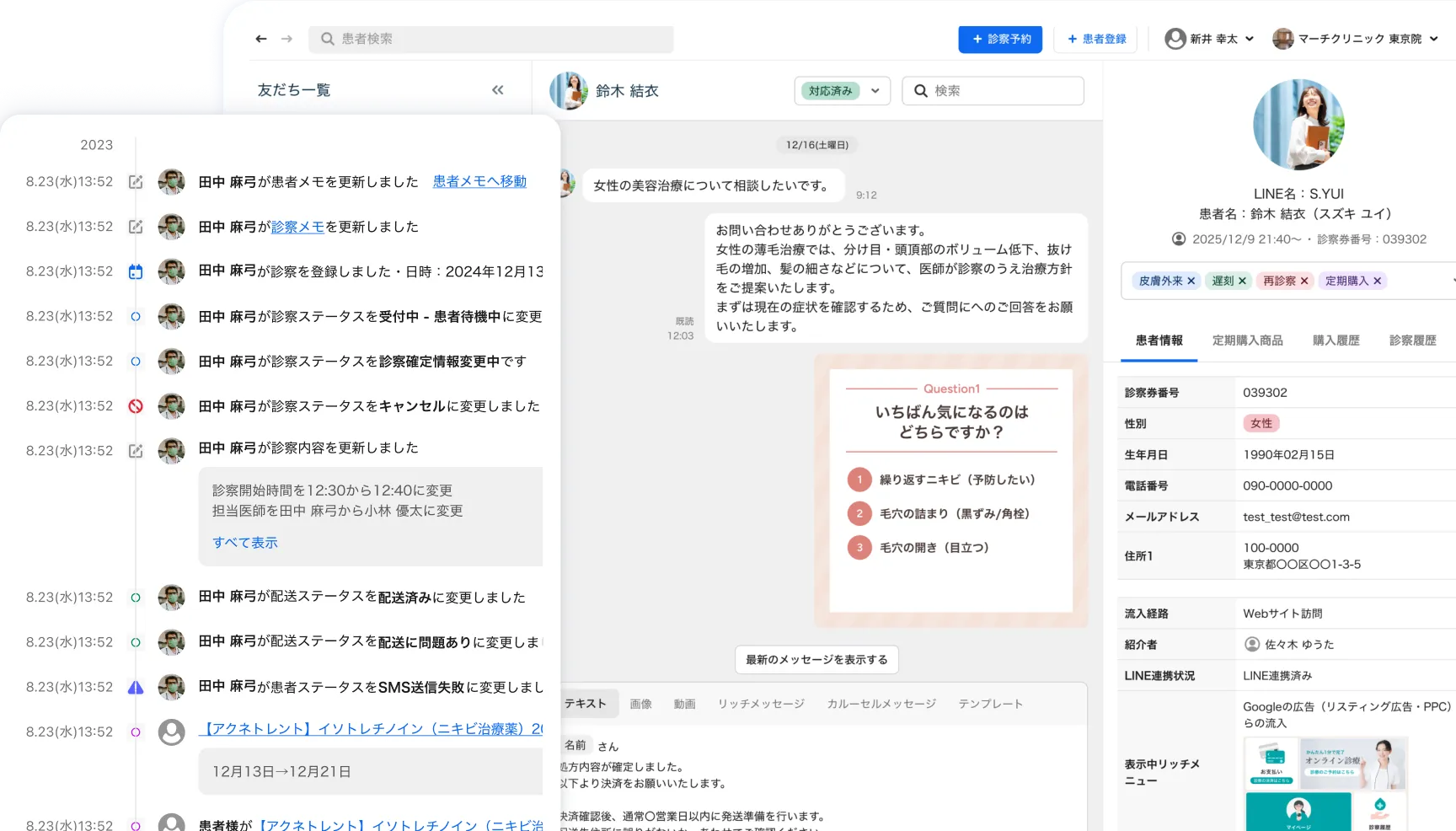The image size is (1456, 831).
Task: Select the テンプレート tab
Action: tap(991, 704)
